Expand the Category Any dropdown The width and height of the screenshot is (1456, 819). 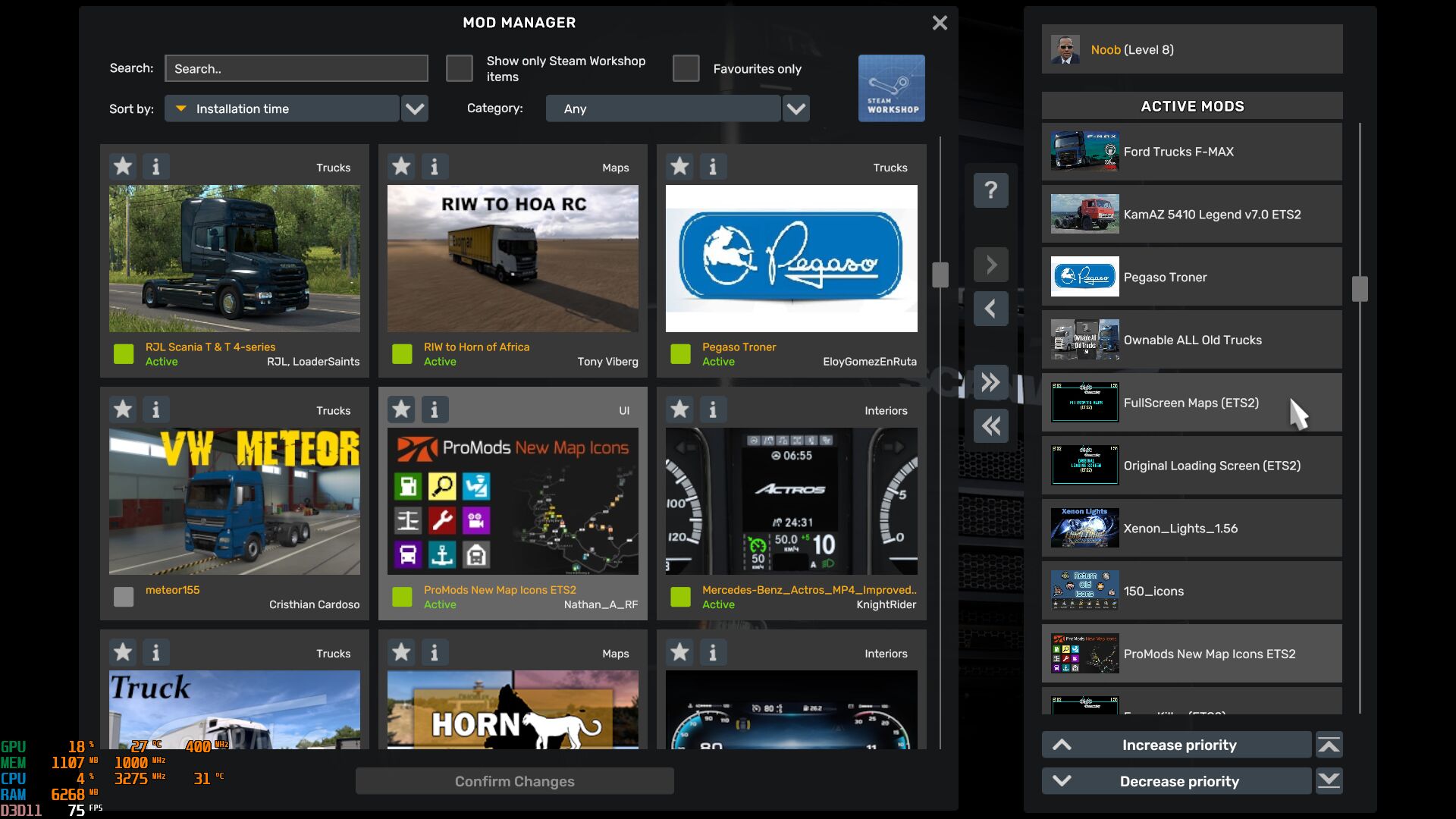(795, 108)
